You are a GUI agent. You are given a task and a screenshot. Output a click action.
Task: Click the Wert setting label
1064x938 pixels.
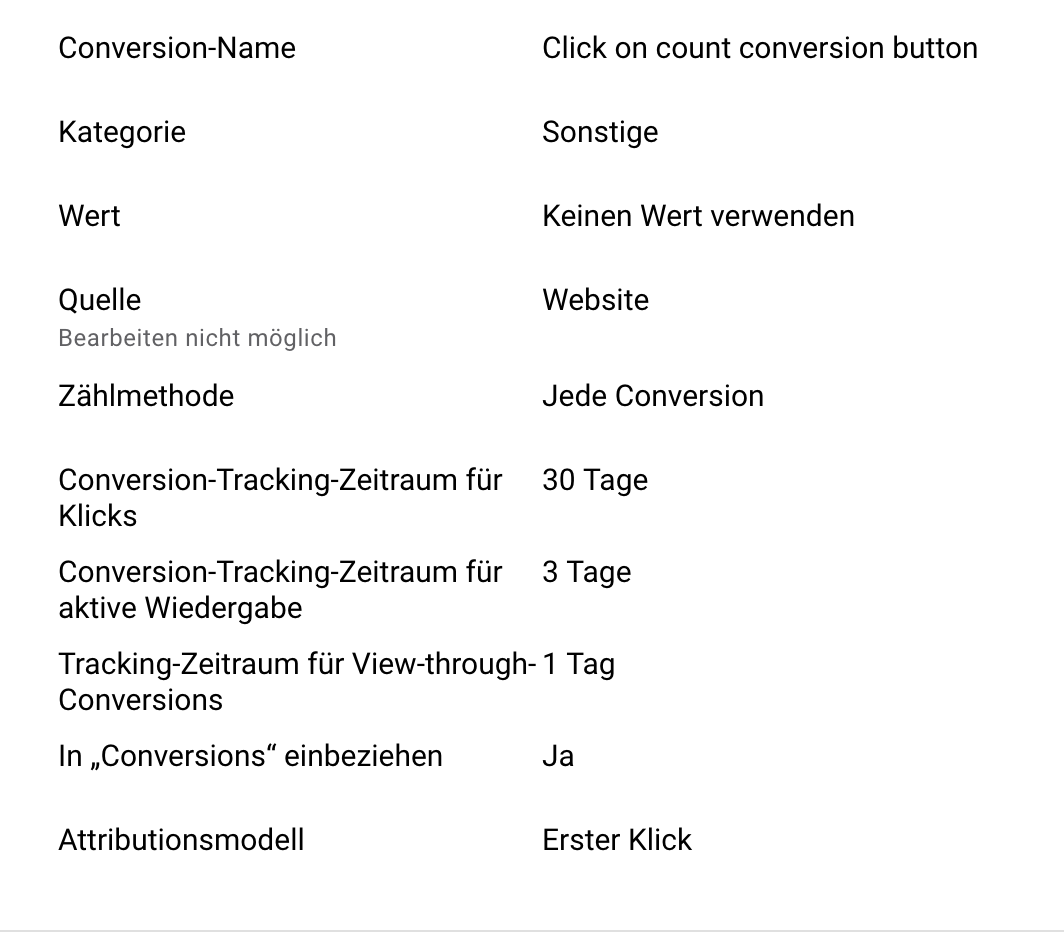coord(90,216)
